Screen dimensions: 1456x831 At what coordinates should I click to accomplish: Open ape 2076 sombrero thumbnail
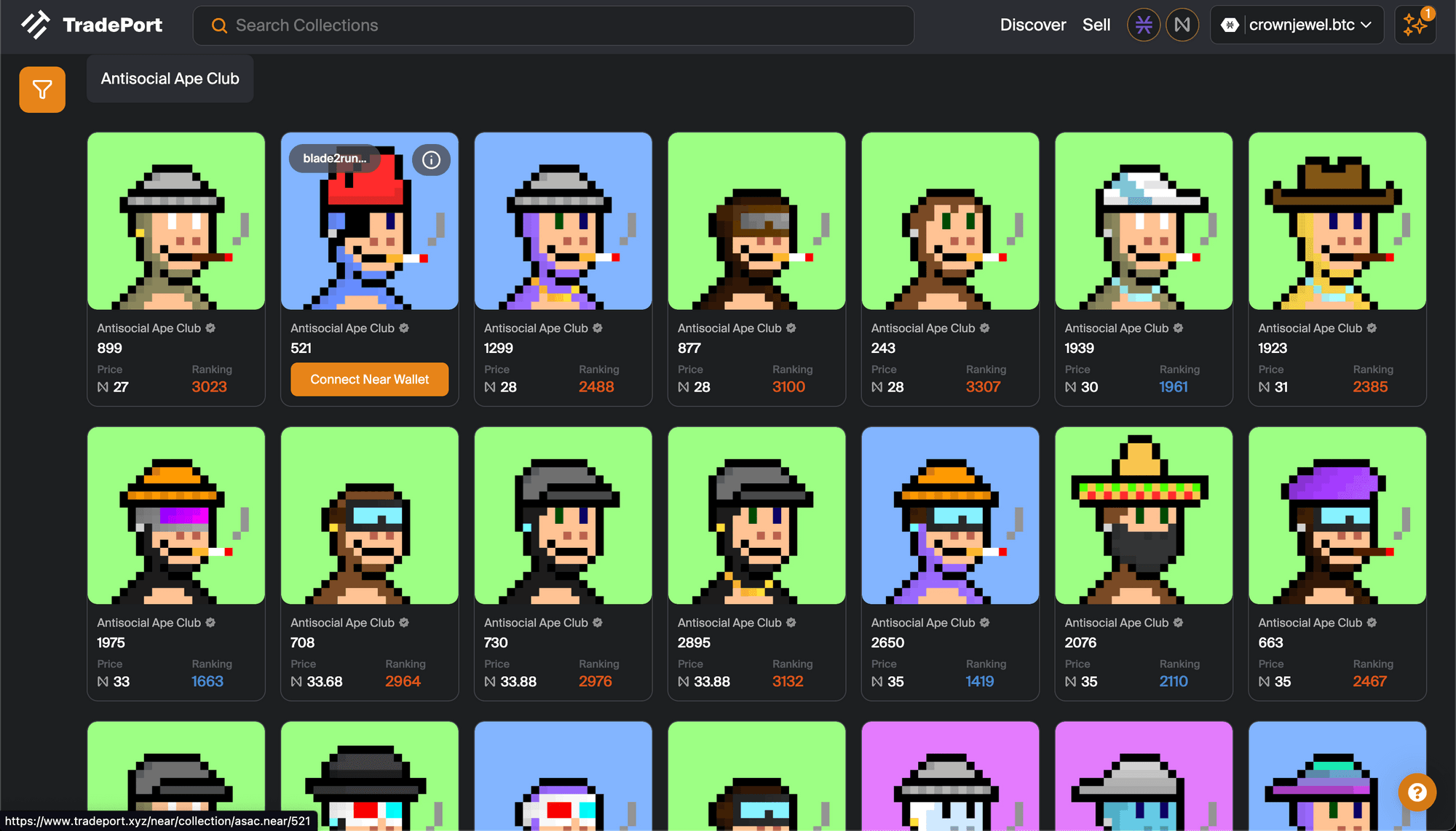(x=1143, y=516)
